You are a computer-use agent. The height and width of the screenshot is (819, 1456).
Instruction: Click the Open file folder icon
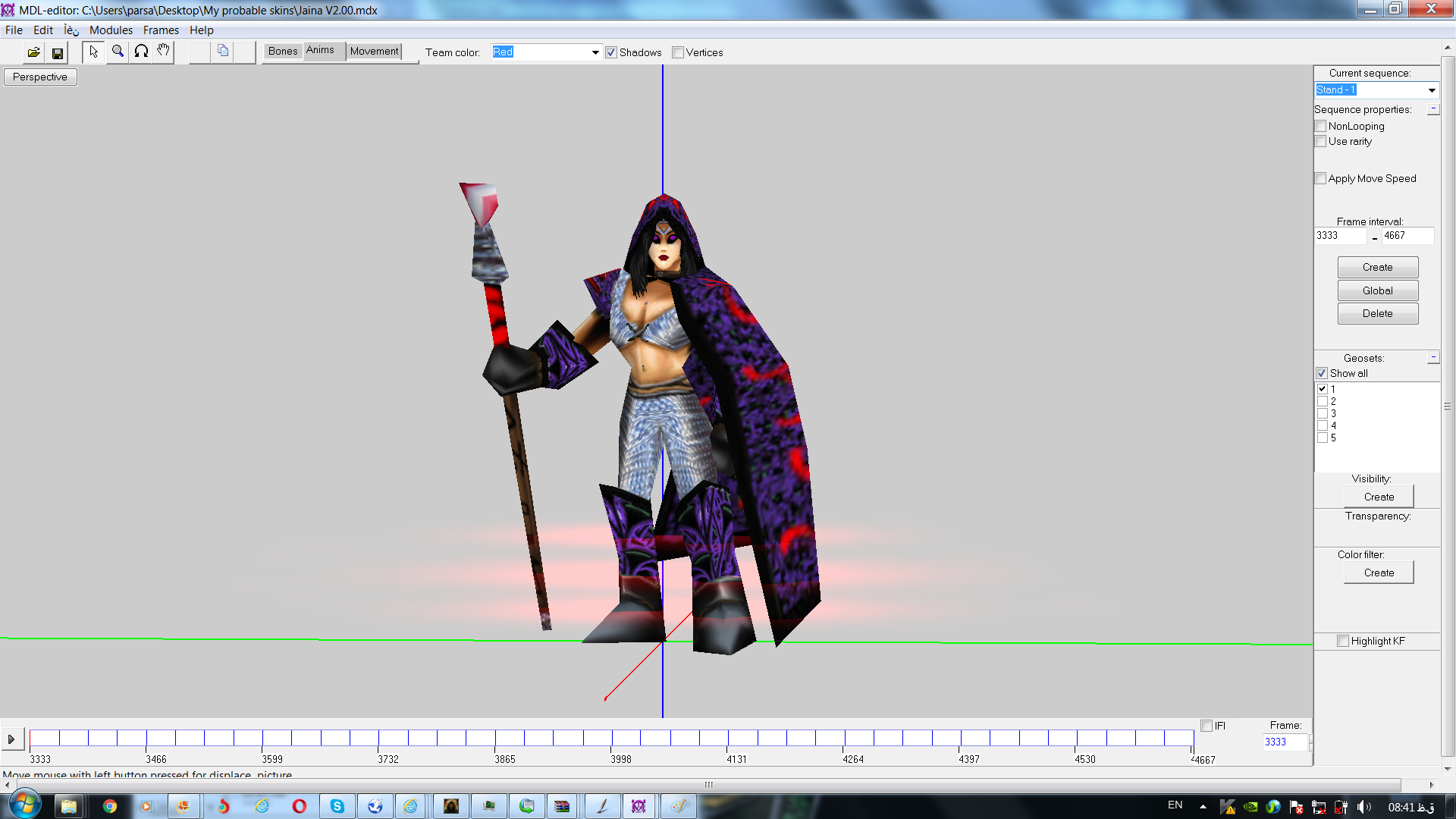(33, 52)
